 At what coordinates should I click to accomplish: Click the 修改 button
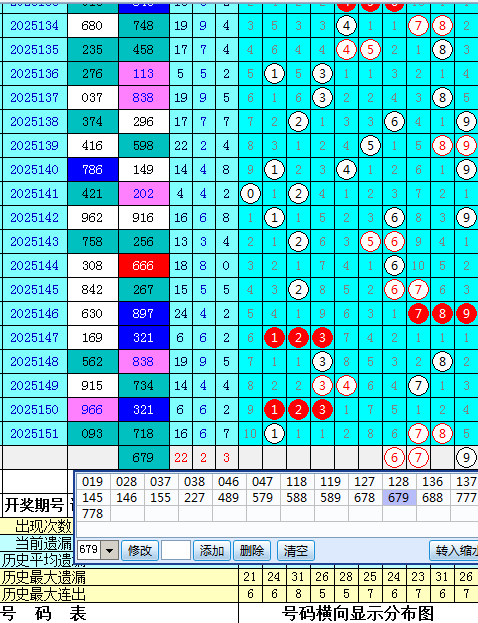tap(140, 550)
